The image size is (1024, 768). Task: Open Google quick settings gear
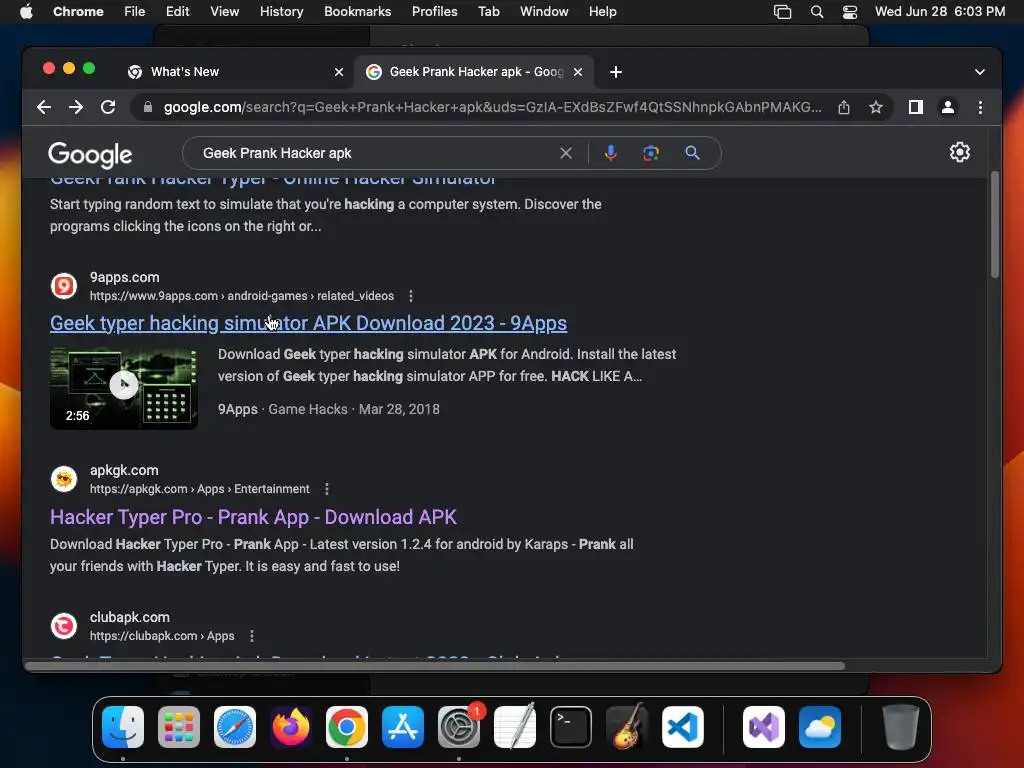959,152
